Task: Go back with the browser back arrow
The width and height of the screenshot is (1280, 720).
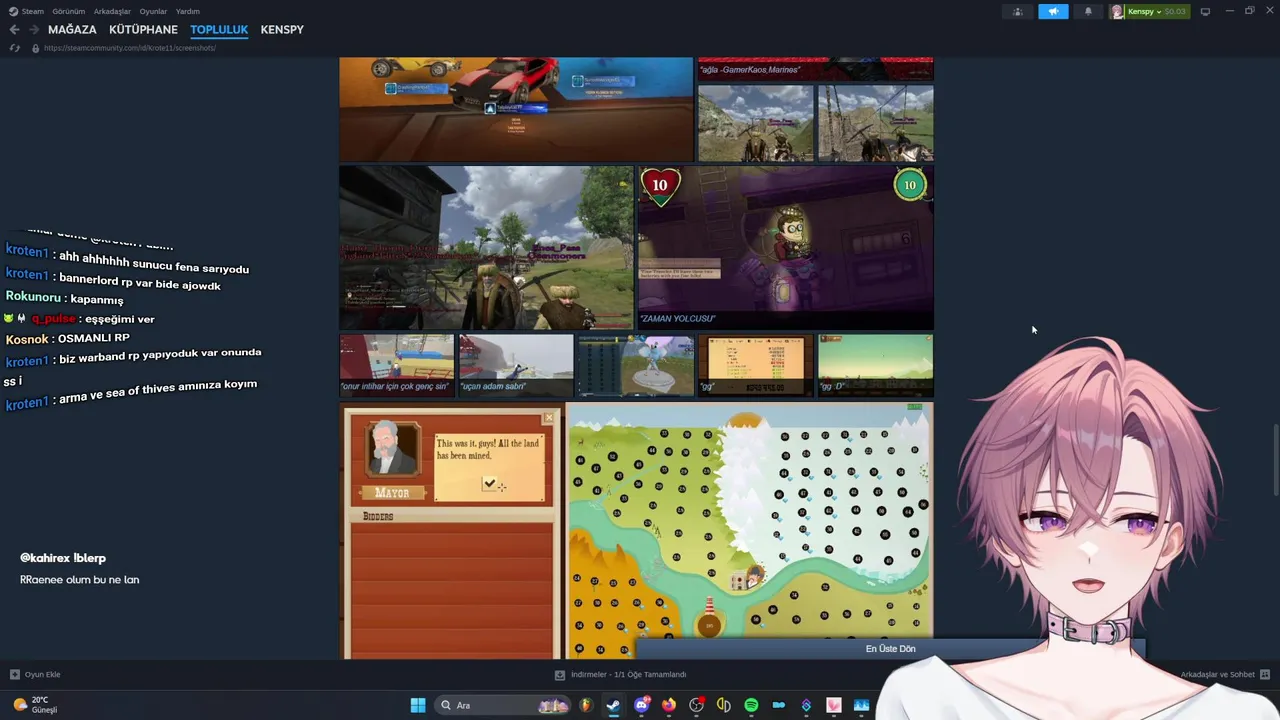Action: pos(14,30)
